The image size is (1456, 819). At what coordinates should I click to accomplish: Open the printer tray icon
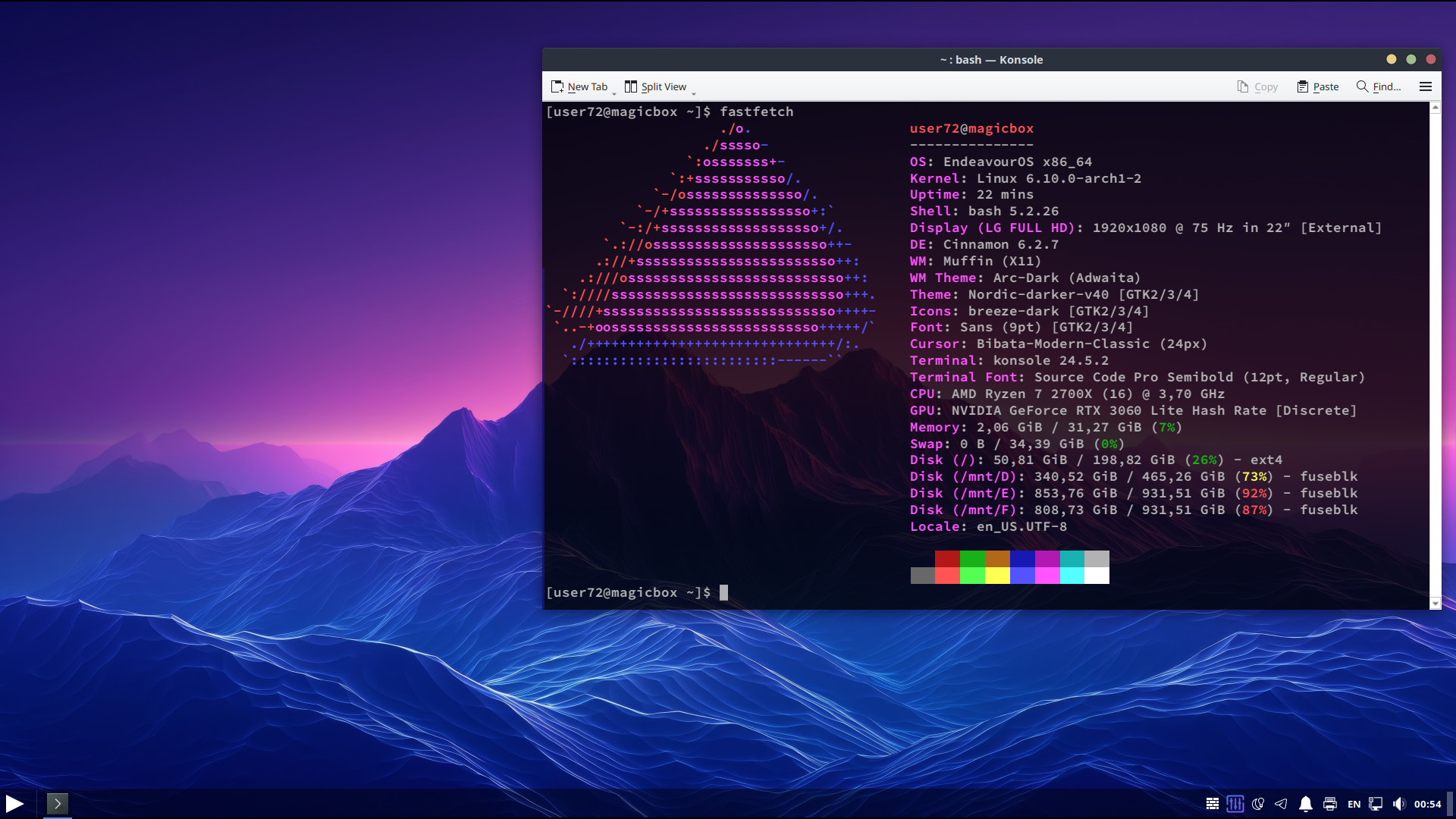[1330, 804]
